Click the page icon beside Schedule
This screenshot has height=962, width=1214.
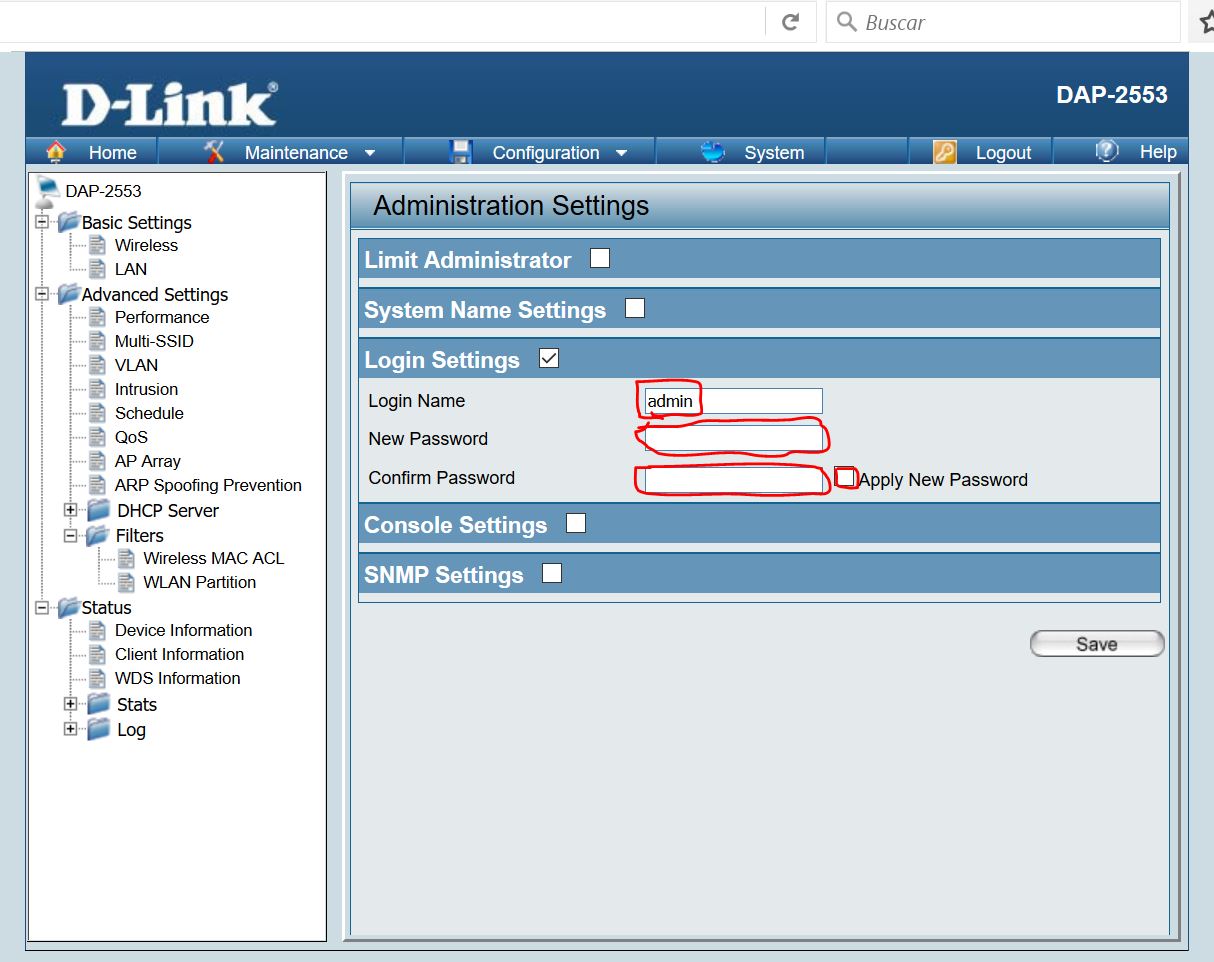[x=97, y=413]
